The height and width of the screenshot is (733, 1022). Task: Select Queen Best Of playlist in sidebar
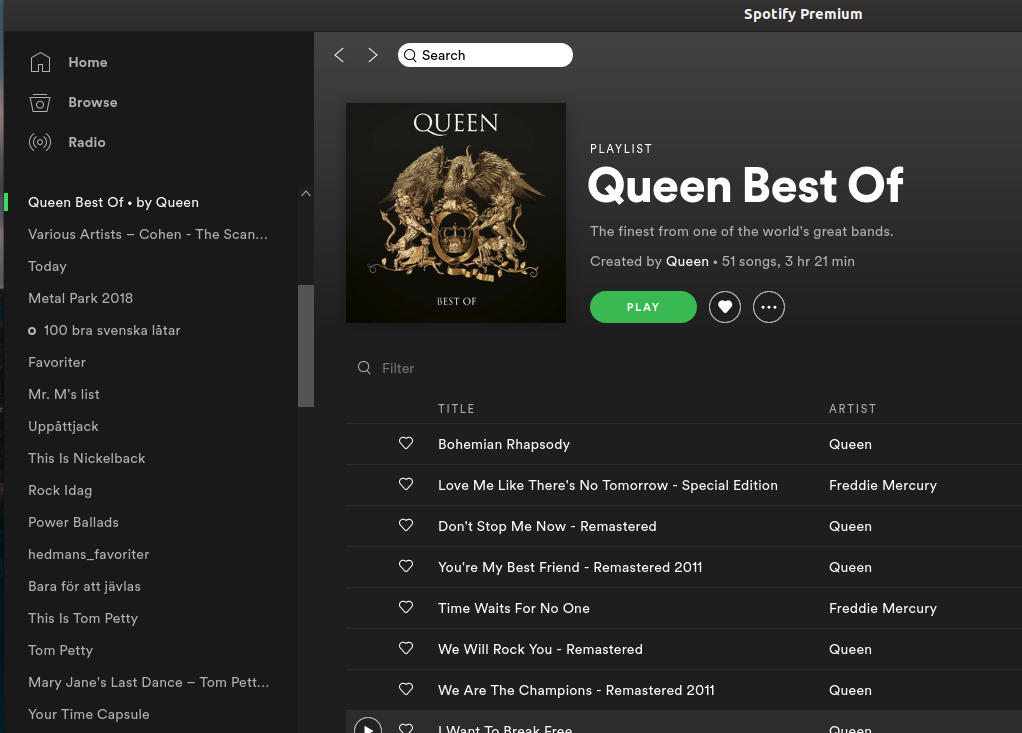(113, 203)
